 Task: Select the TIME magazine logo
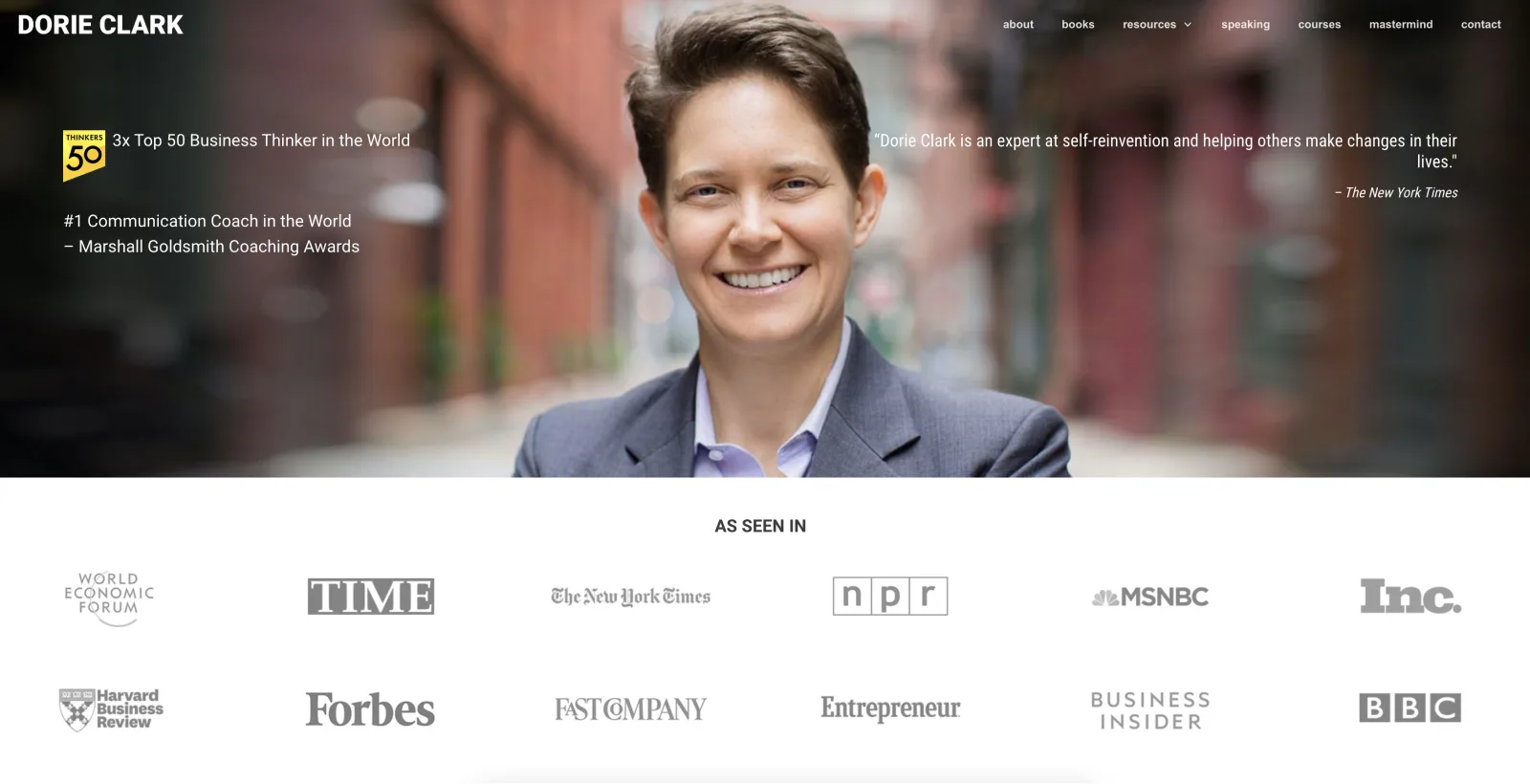click(371, 597)
